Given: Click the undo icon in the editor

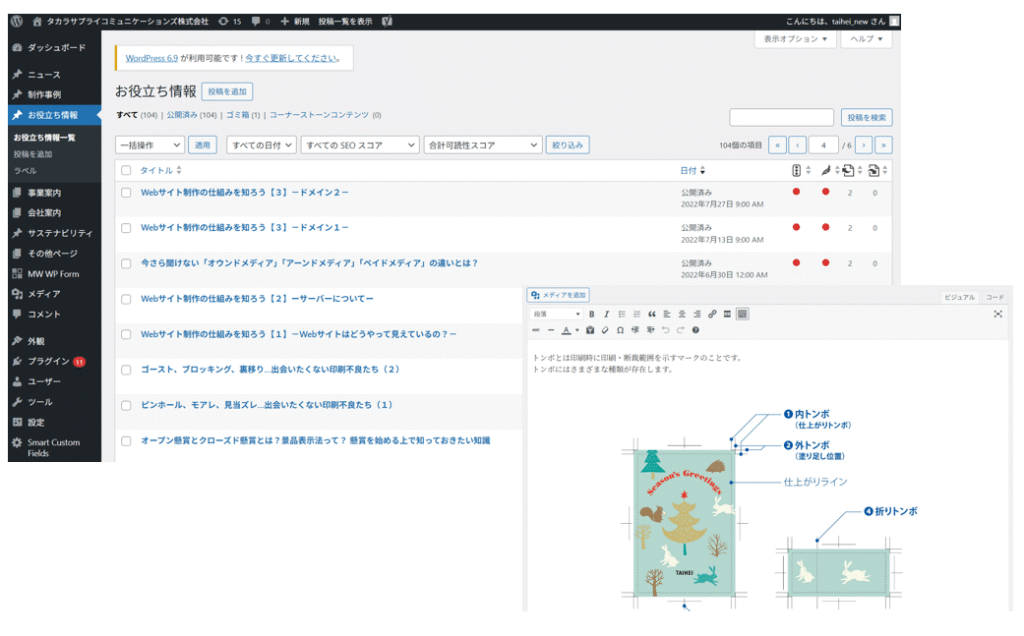Looking at the screenshot, I should 664,328.
